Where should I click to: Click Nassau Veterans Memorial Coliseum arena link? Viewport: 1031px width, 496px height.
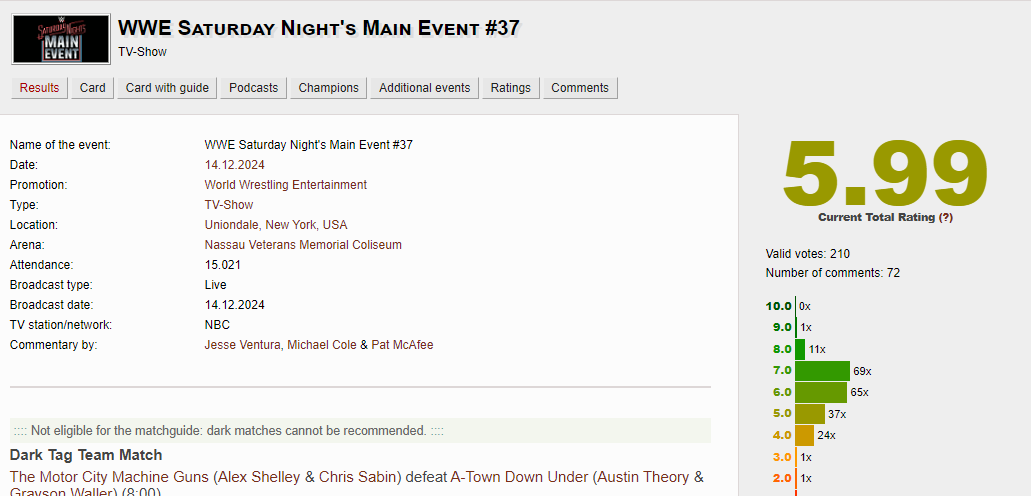coord(303,245)
